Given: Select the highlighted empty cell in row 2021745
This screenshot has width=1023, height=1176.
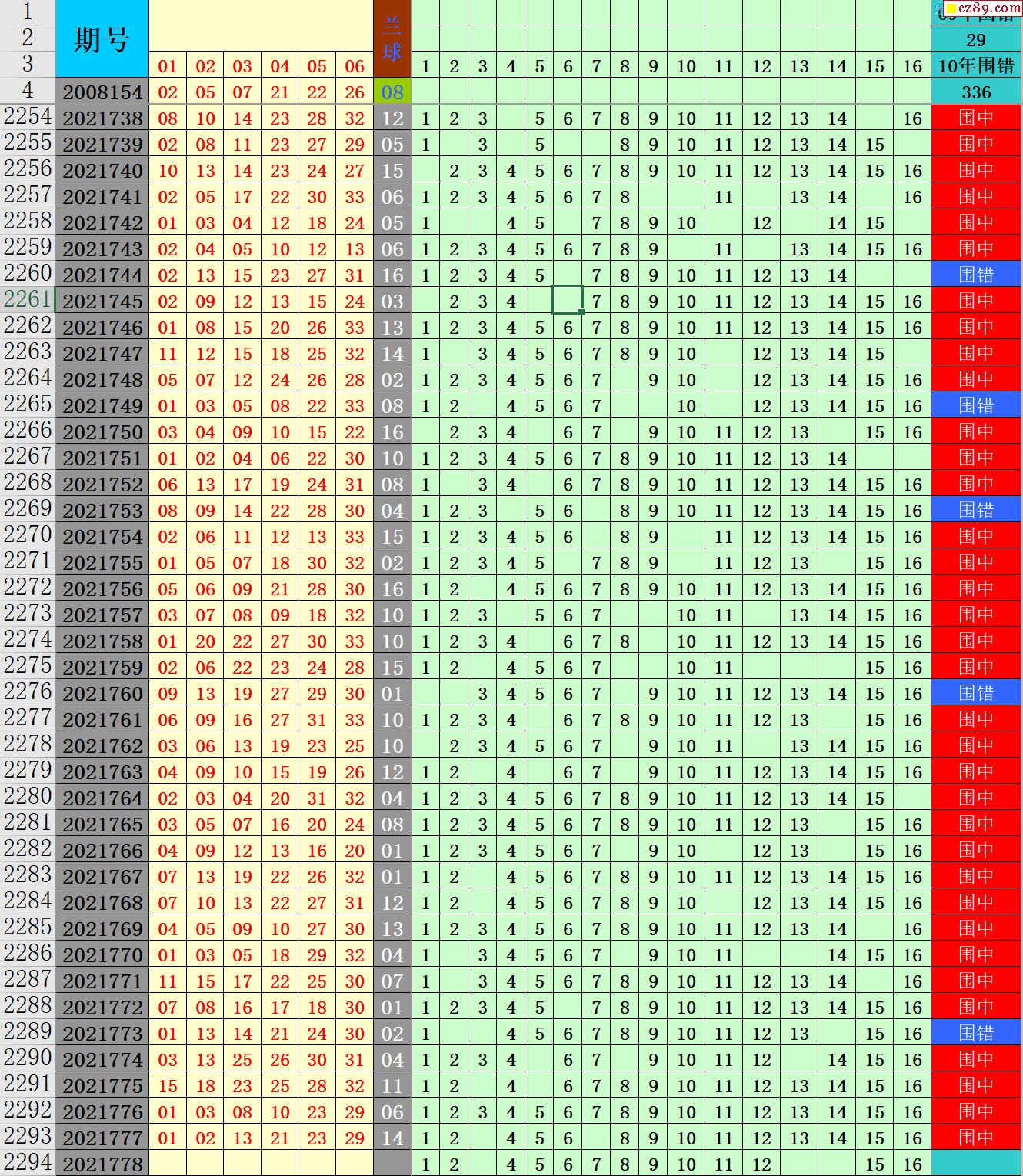Looking at the screenshot, I should click(568, 300).
